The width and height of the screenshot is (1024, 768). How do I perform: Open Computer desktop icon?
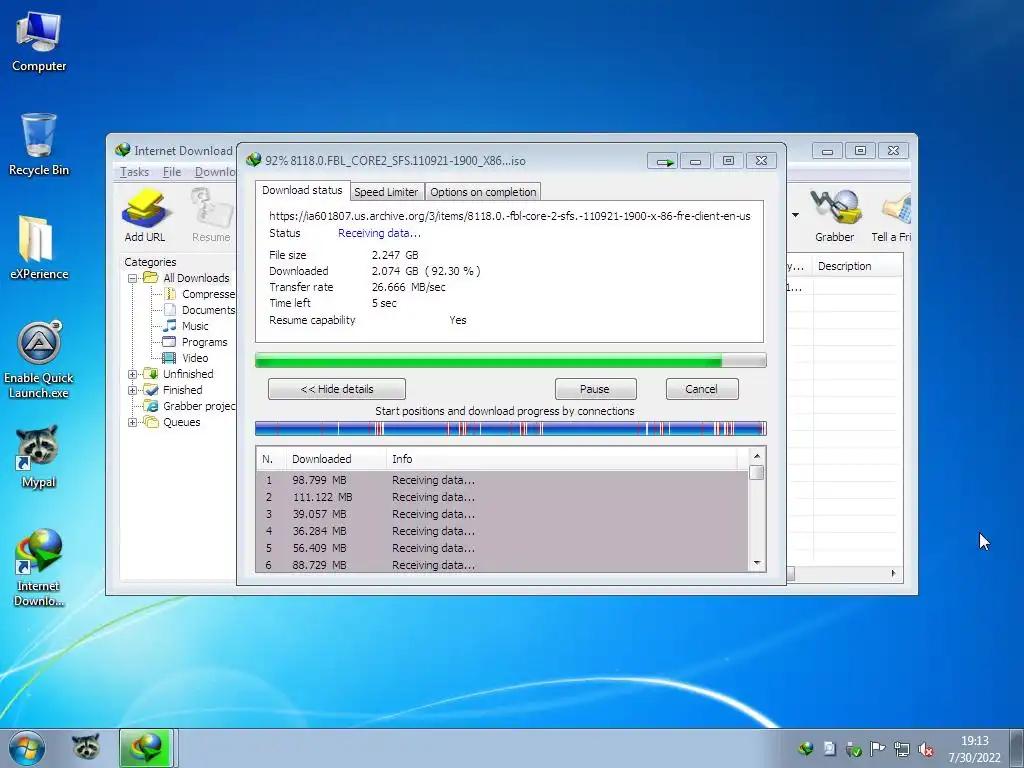tap(39, 42)
